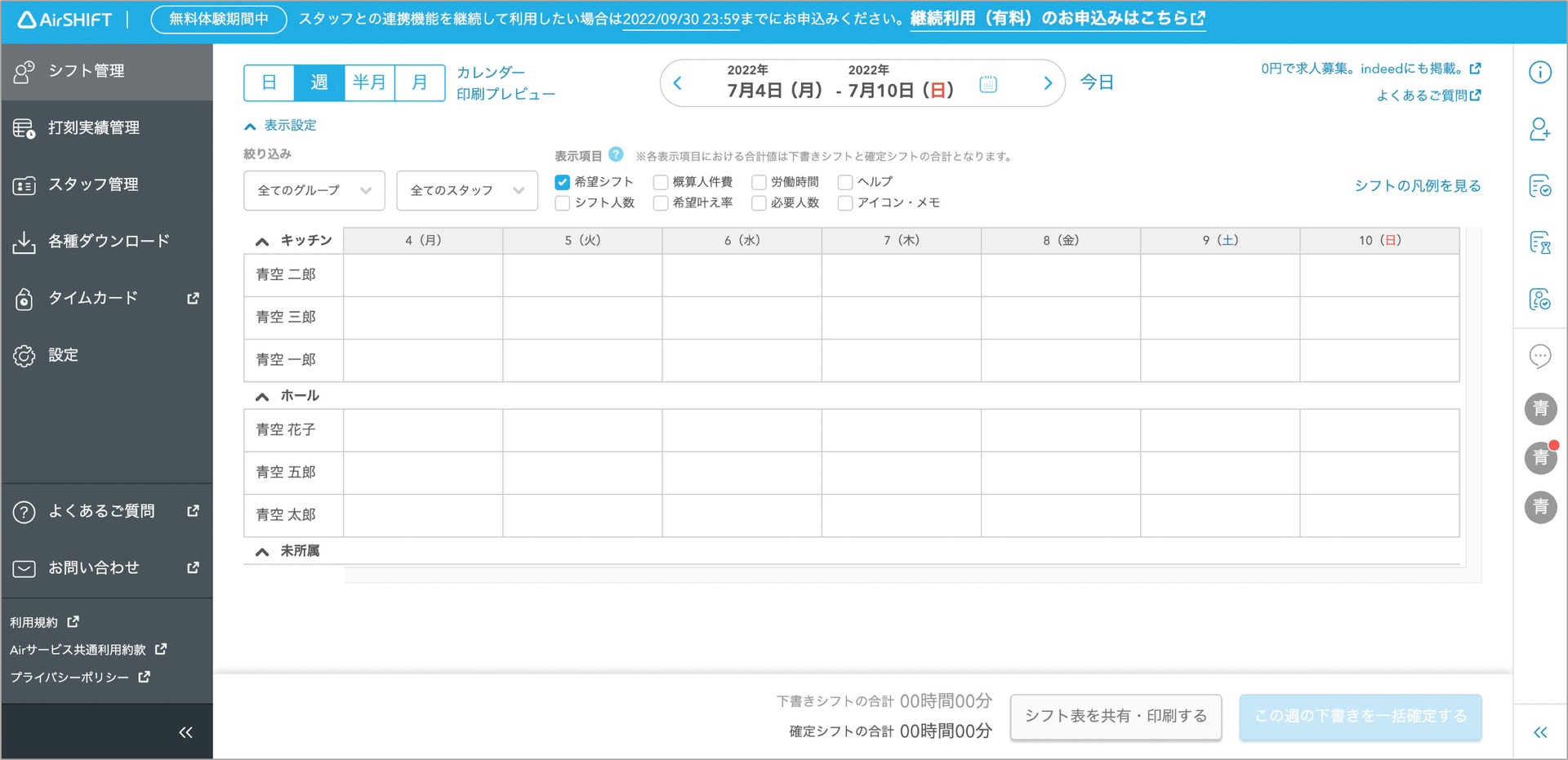
Task: Click 青空 二郎's Monday shift cell
Action: pos(423,275)
